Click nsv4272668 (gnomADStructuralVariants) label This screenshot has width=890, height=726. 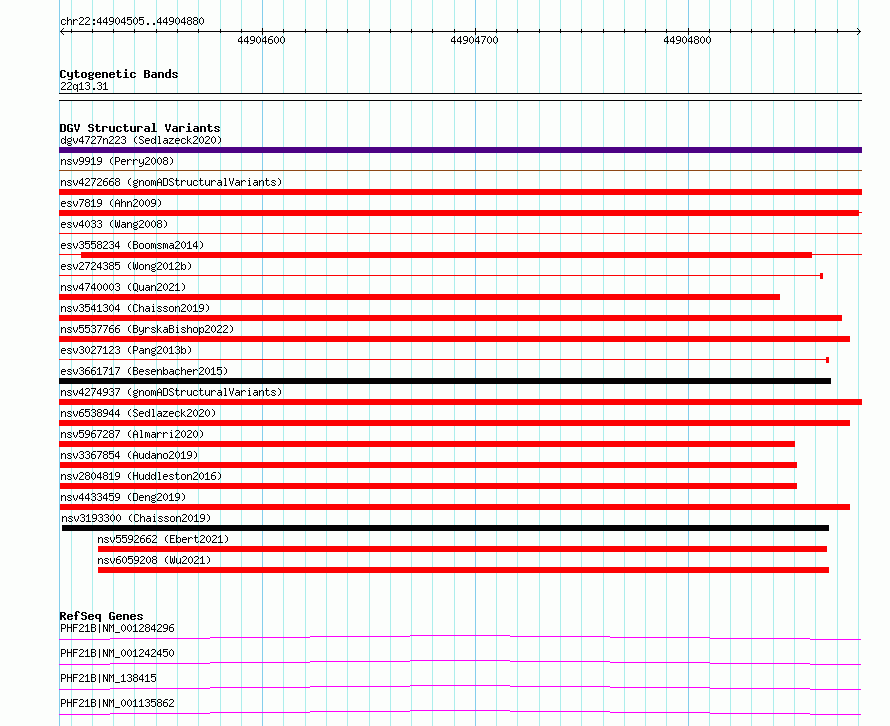pos(171,182)
